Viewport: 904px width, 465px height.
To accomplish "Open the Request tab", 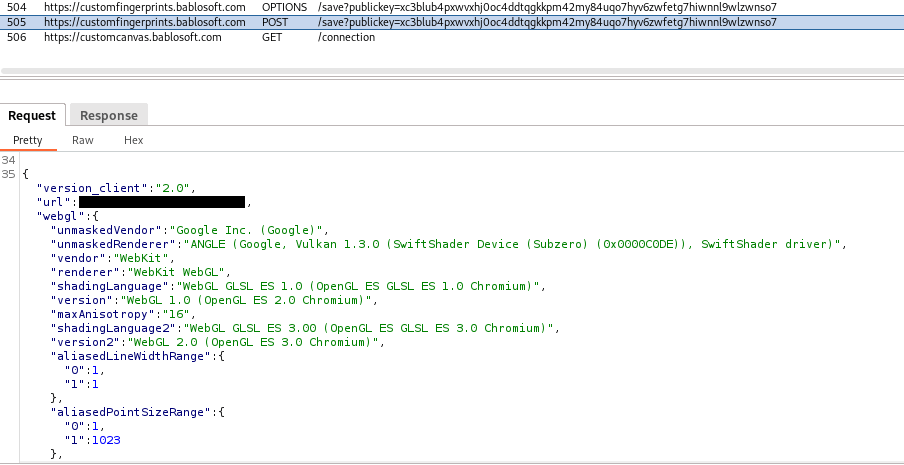I will coord(32,115).
